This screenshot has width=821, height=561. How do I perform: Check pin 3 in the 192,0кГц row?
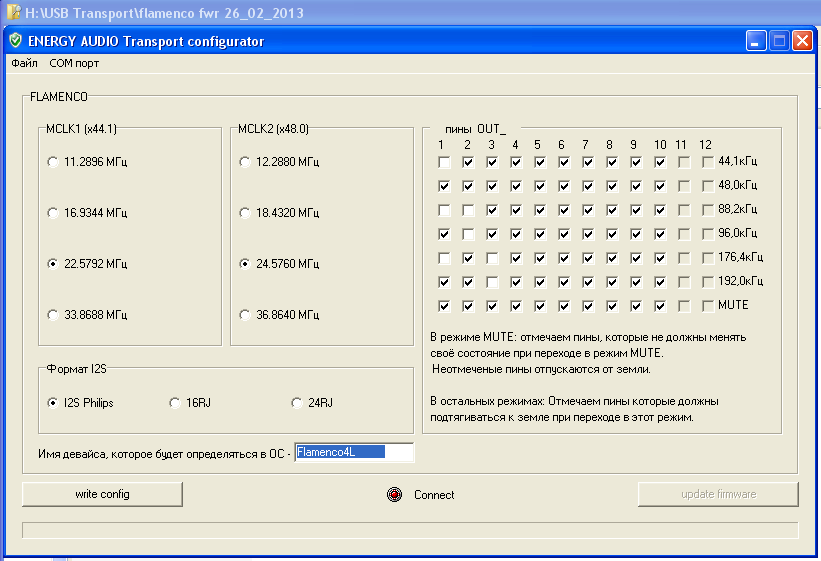(x=492, y=282)
